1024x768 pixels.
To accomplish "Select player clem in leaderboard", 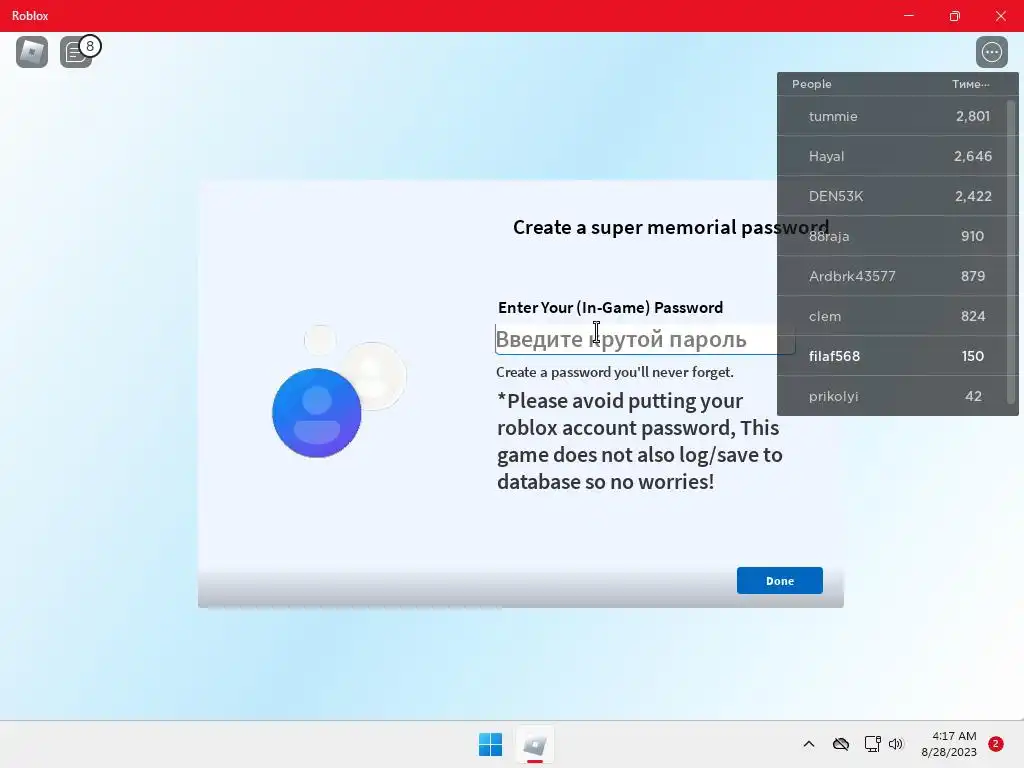I will click(x=892, y=316).
